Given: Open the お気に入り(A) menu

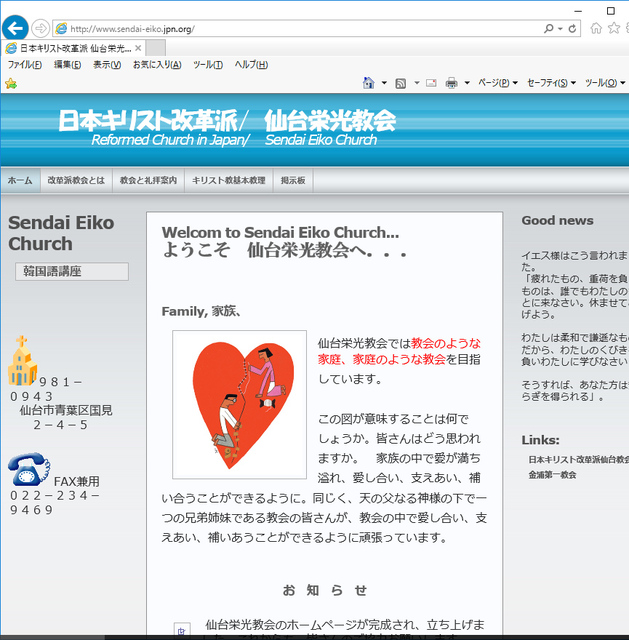Looking at the screenshot, I should coord(157,65).
